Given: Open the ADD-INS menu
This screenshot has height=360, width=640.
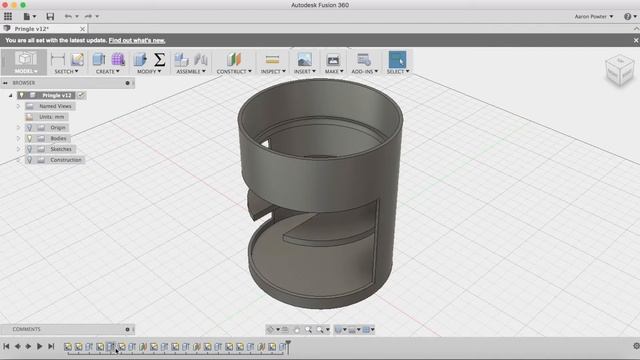Looking at the screenshot, I should click(364, 71).
